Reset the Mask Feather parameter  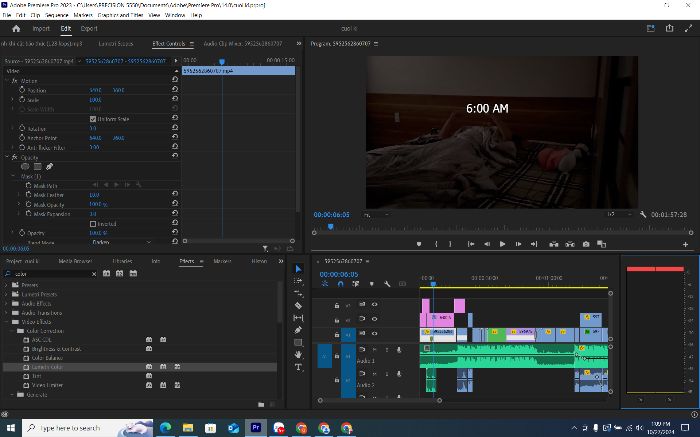click(x=175, y=194)
